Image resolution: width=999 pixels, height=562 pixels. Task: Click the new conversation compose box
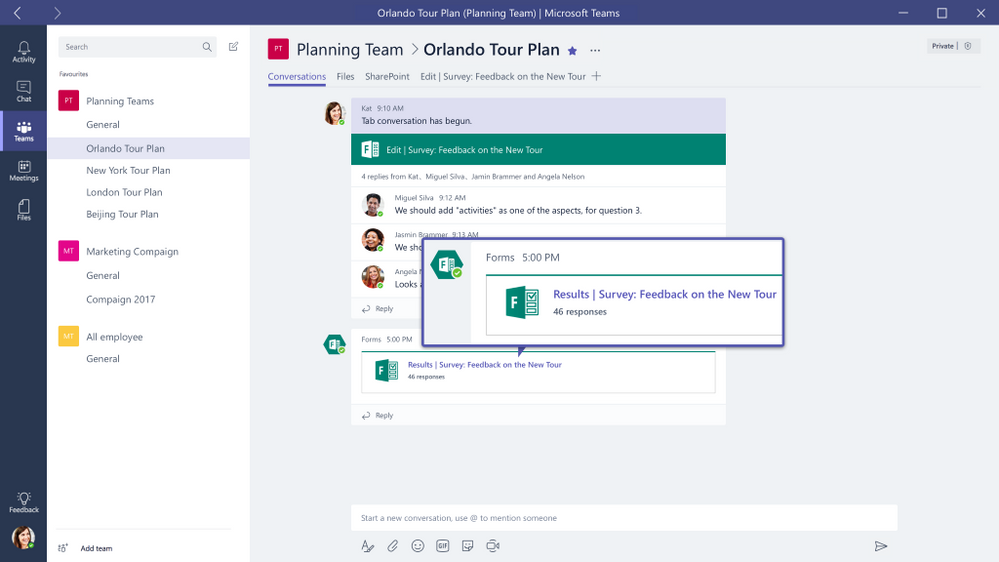pos(624,518)
